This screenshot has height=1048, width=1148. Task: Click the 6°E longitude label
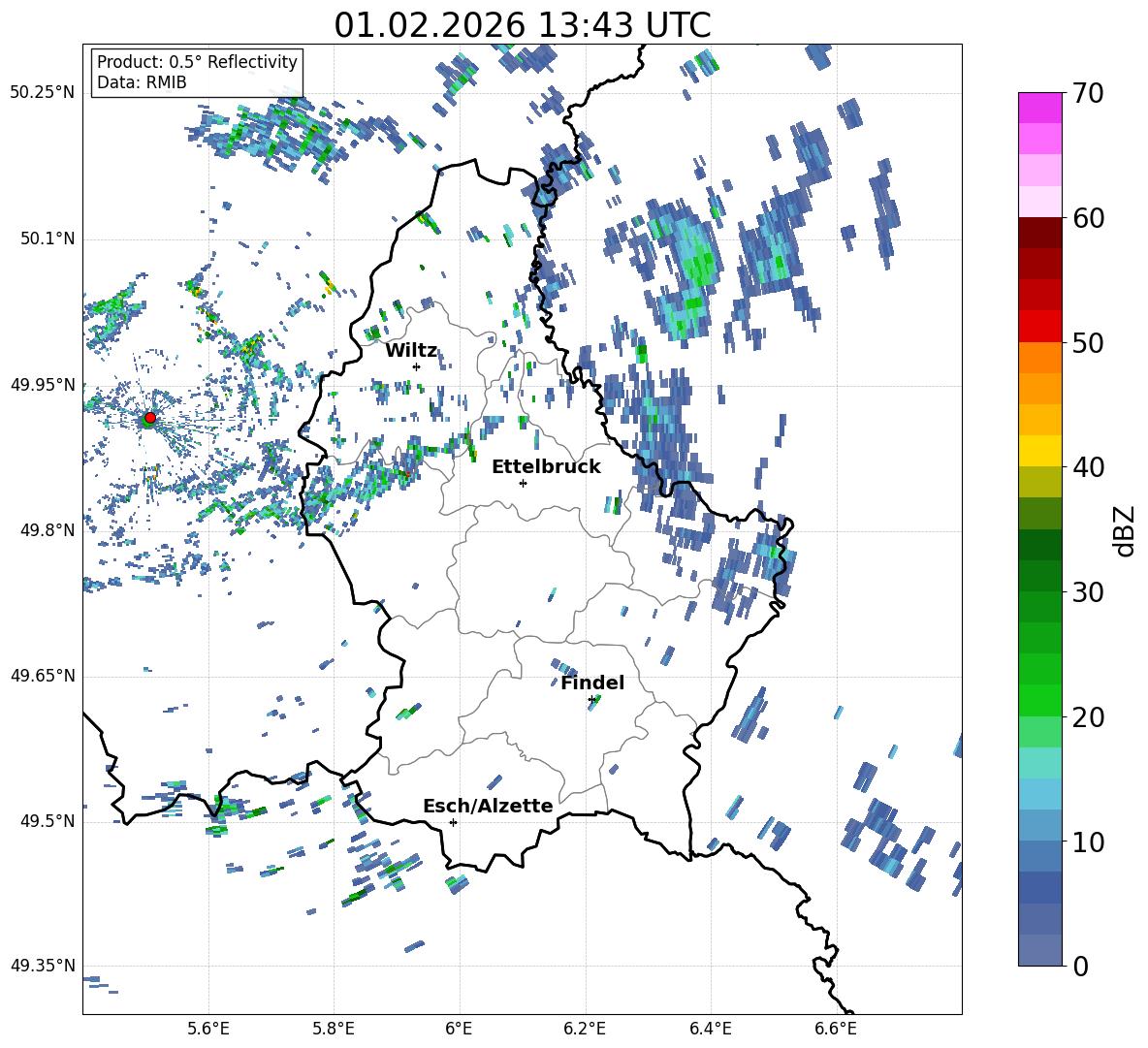click(459, 1029)
